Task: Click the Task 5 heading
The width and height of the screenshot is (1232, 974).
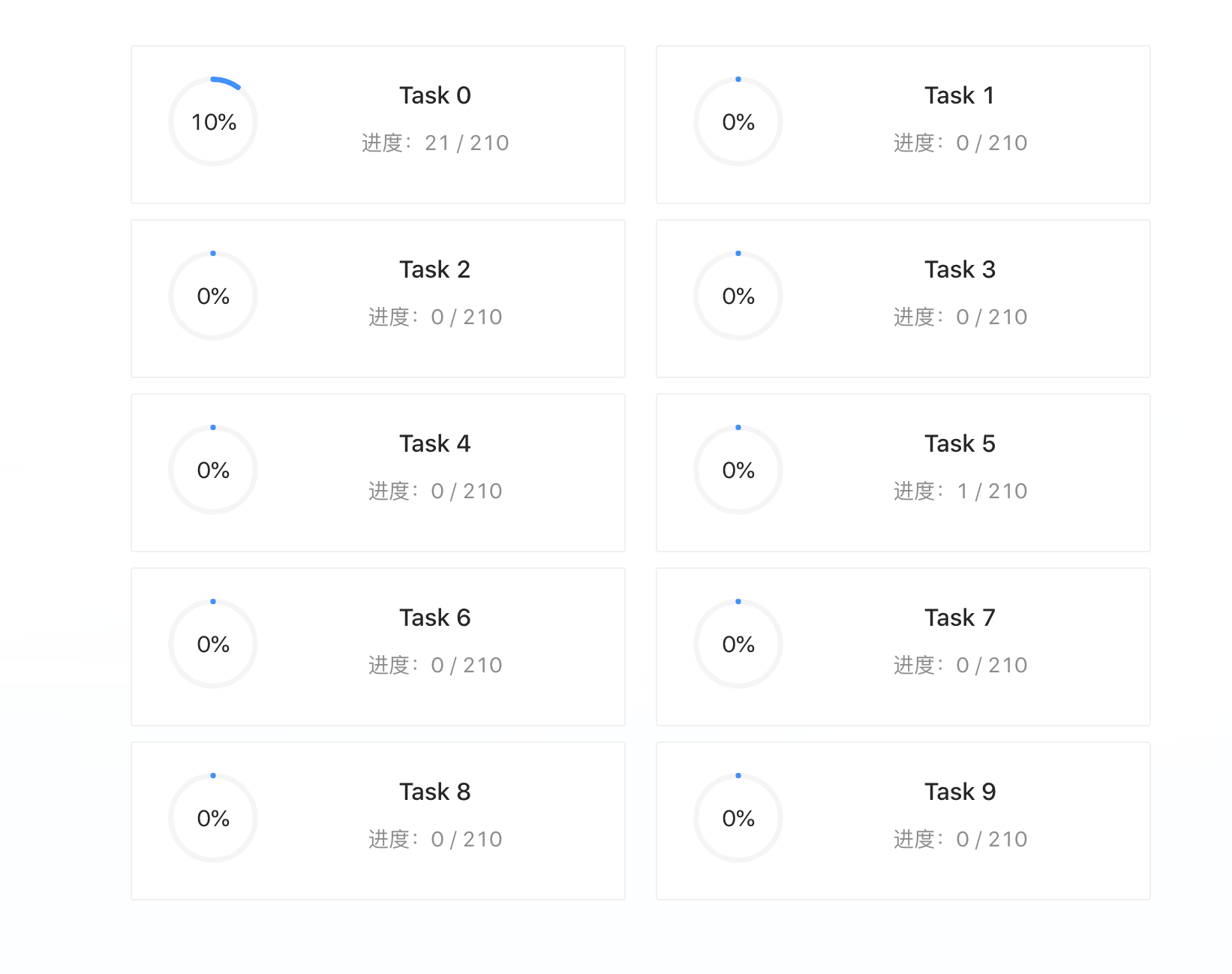Action: point(960,443)
